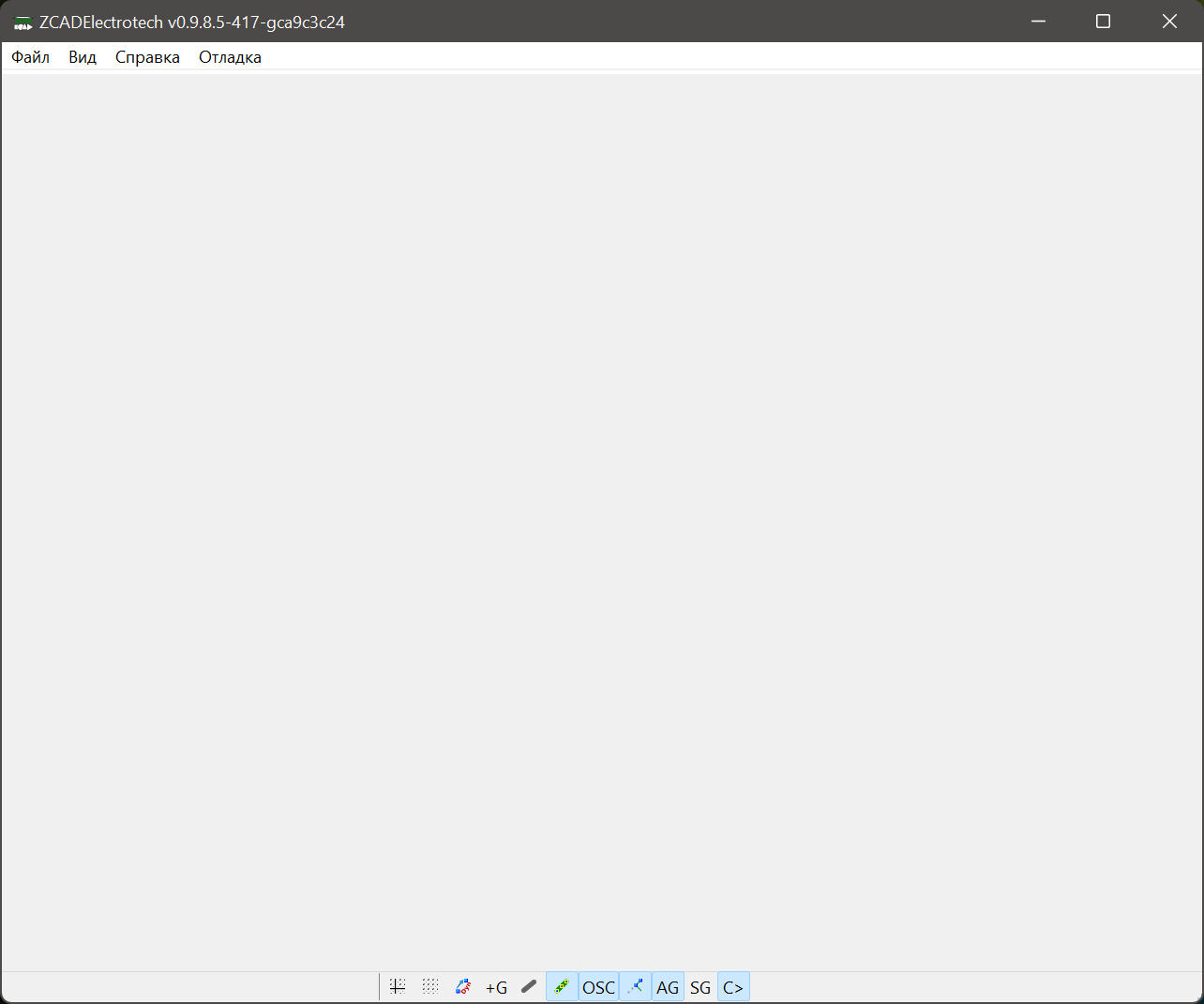Toggle the SG status button
This screenshot has height=1004, width=1204.
pyautogui.click(x=700, y=987)
